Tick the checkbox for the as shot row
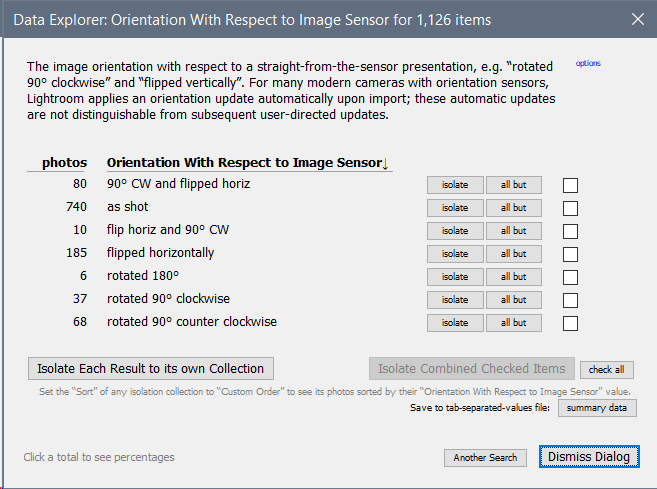This screenshot has height=489, width=657. [570, 208]
